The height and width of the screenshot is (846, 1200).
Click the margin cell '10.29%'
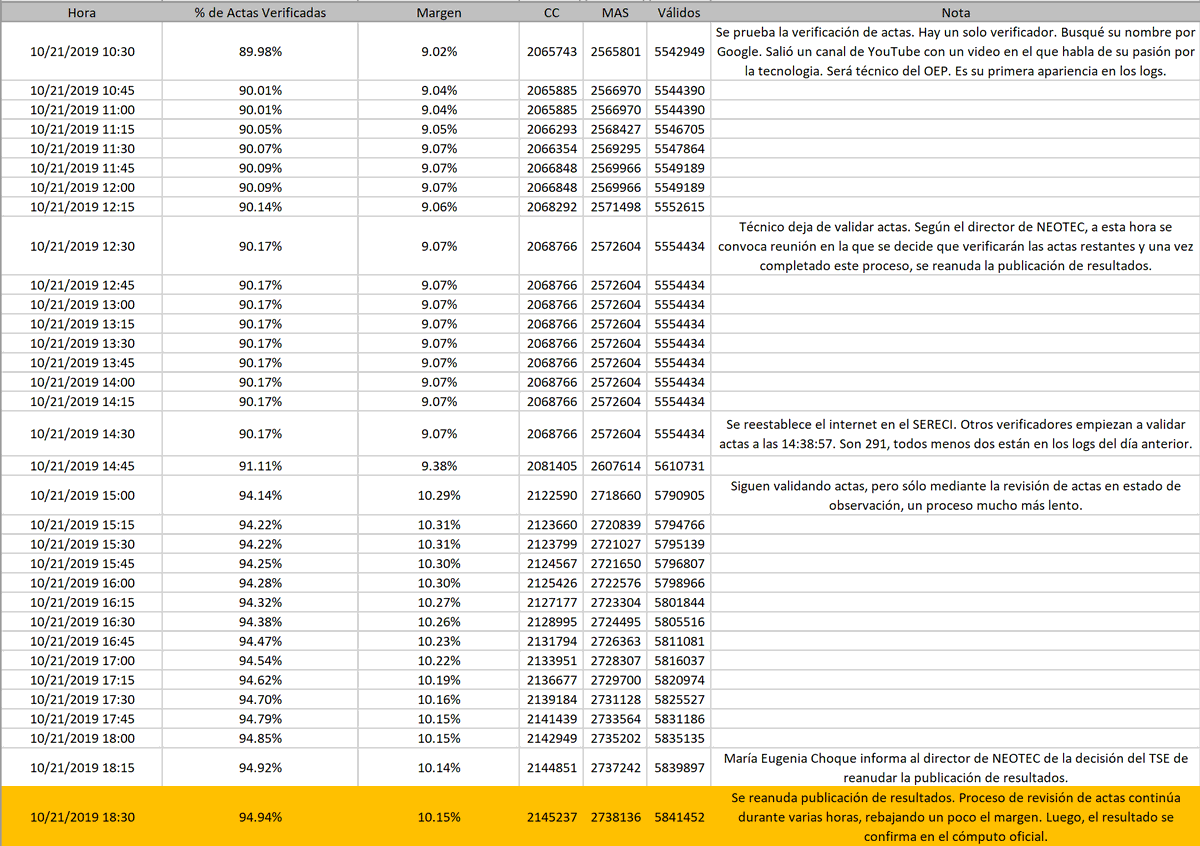point(438,495)
